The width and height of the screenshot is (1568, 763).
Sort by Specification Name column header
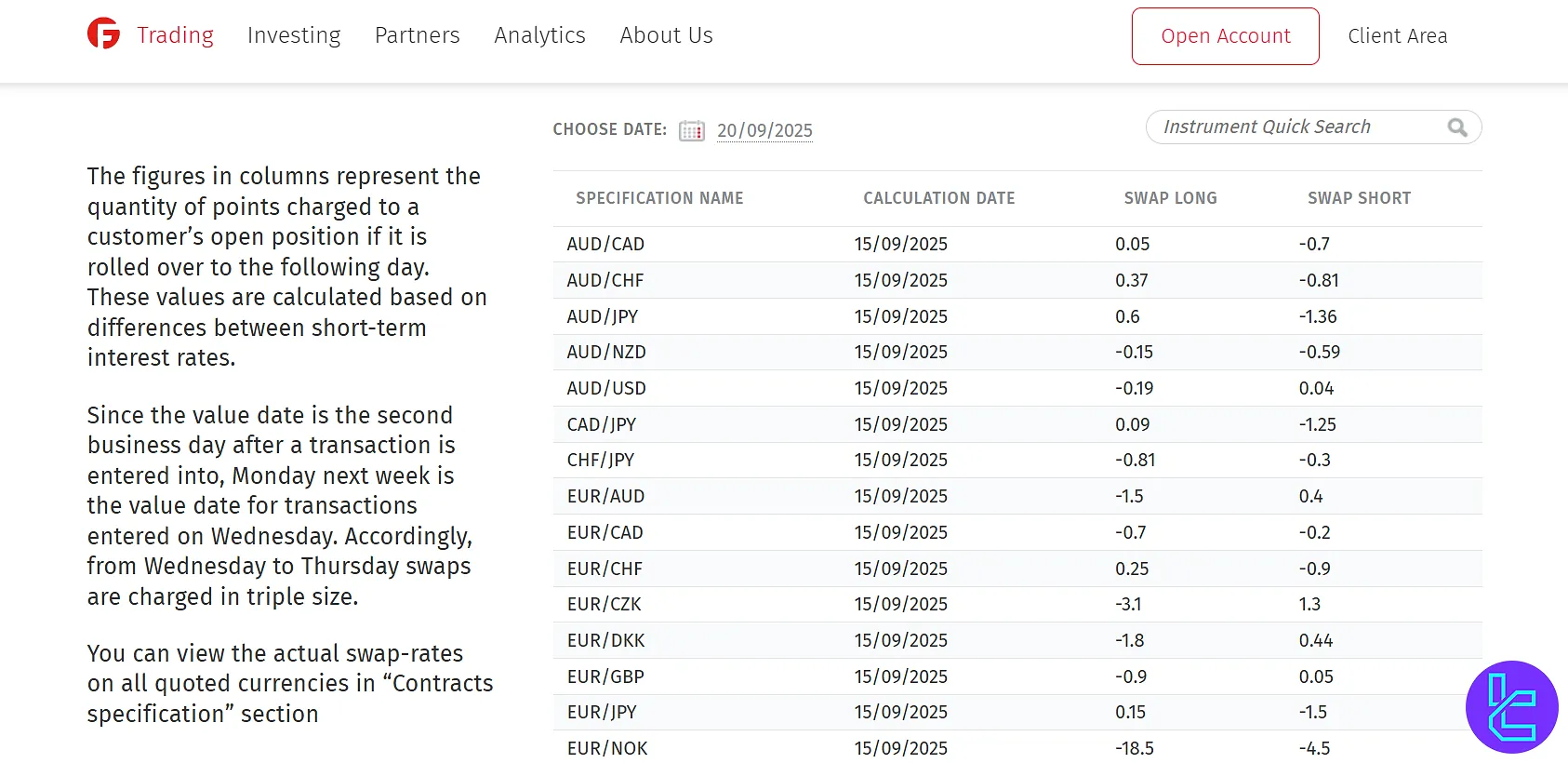(x=659, y=198)
